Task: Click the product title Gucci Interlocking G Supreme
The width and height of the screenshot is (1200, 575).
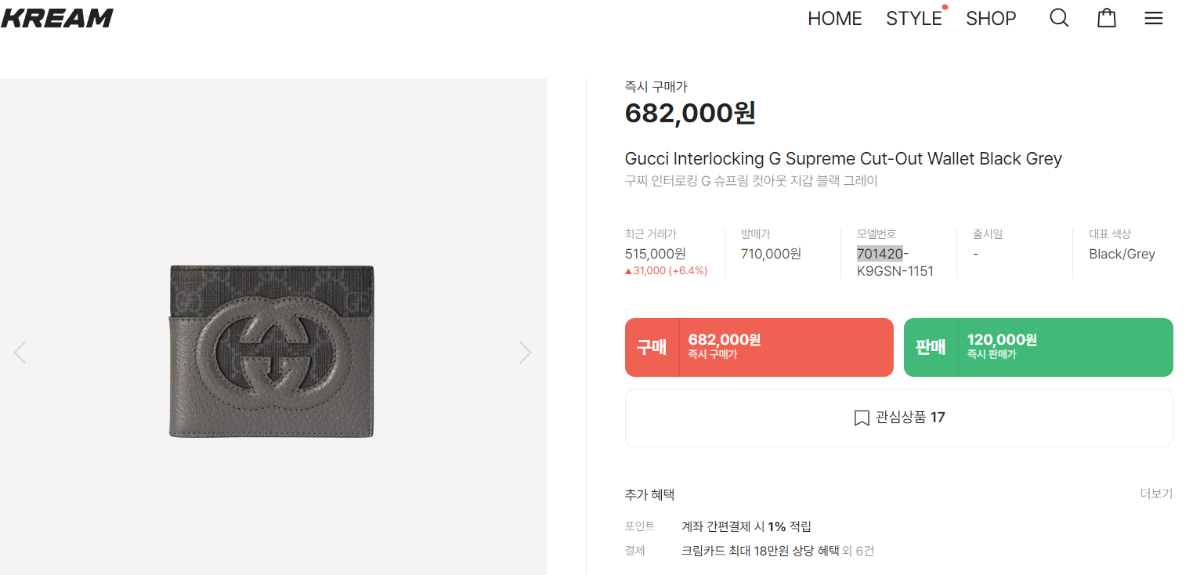Action: point(843,159)
